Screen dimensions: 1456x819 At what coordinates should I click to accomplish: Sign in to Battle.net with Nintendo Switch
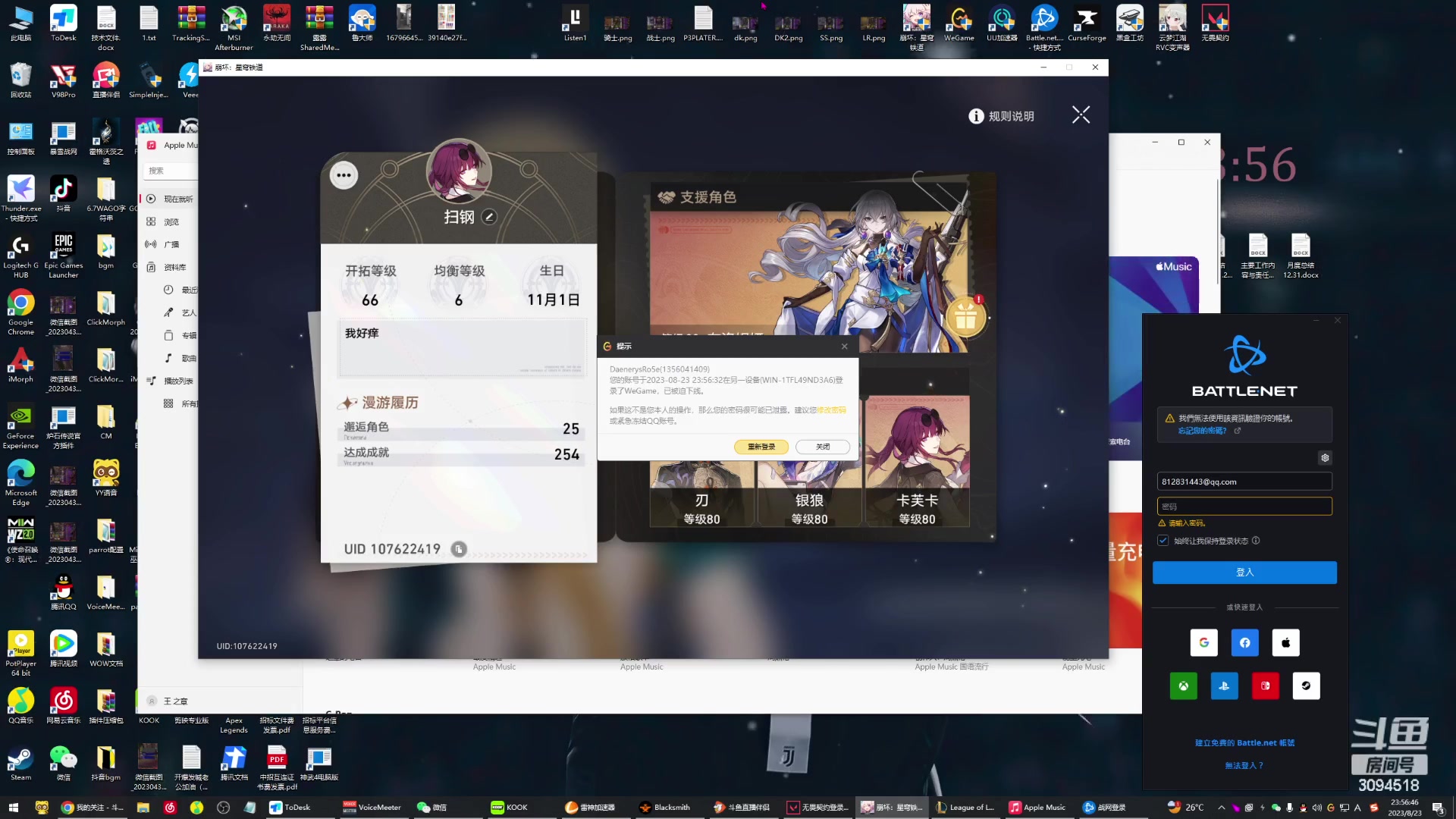click(1265, 686)
